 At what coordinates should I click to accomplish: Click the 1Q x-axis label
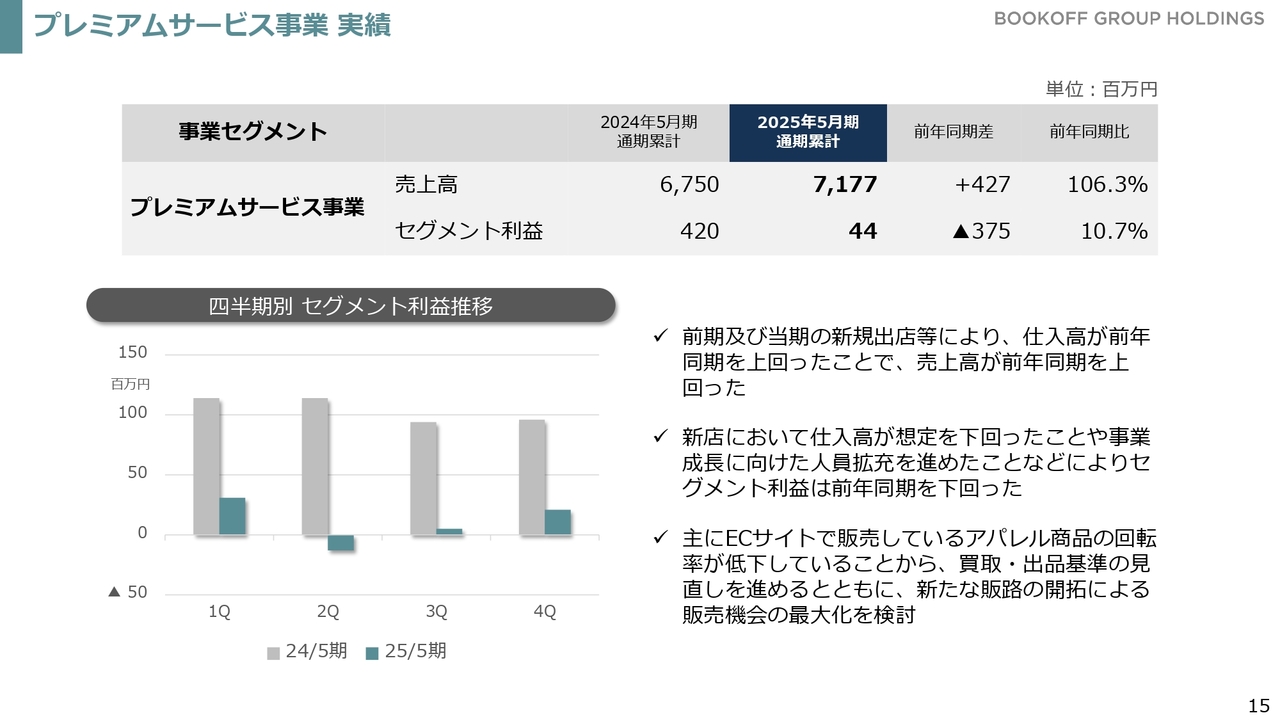[219, 612]
